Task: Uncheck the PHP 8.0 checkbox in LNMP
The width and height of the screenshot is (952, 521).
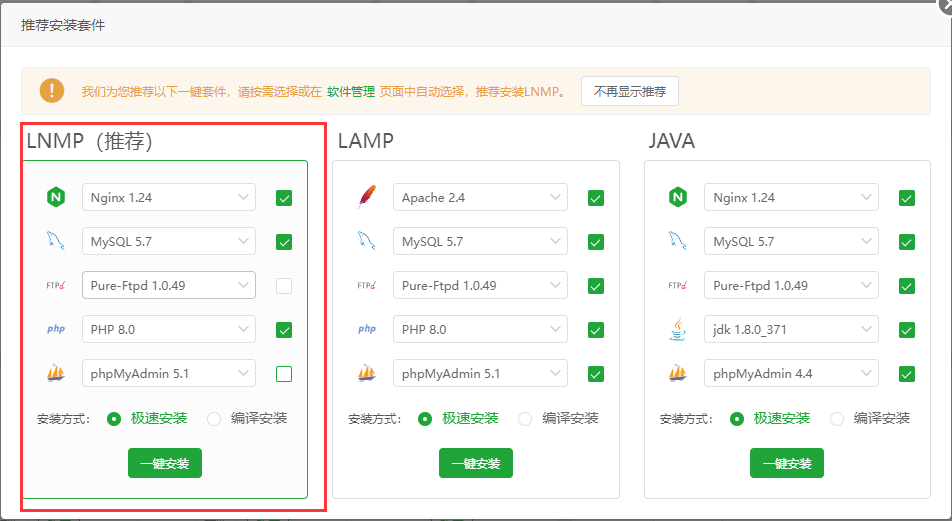Action: click(x=284, y=330)
